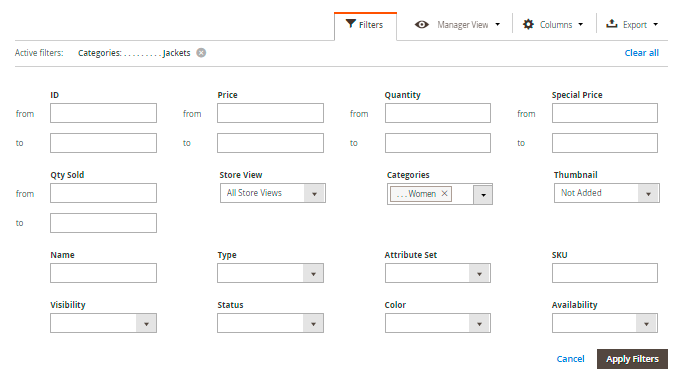Click the Cancel link

point(570,359)
